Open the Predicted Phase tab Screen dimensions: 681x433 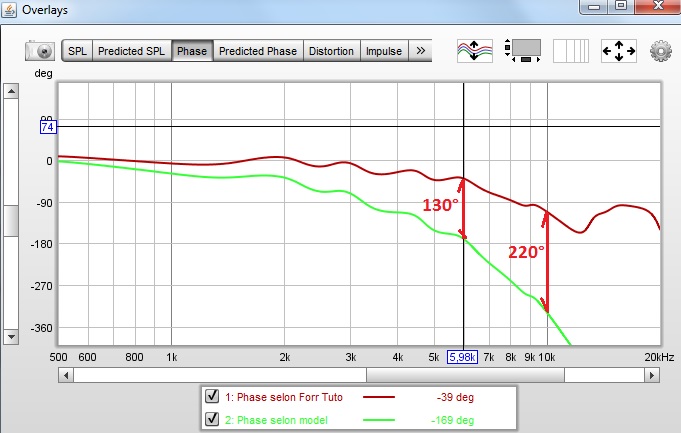[258, 51]
